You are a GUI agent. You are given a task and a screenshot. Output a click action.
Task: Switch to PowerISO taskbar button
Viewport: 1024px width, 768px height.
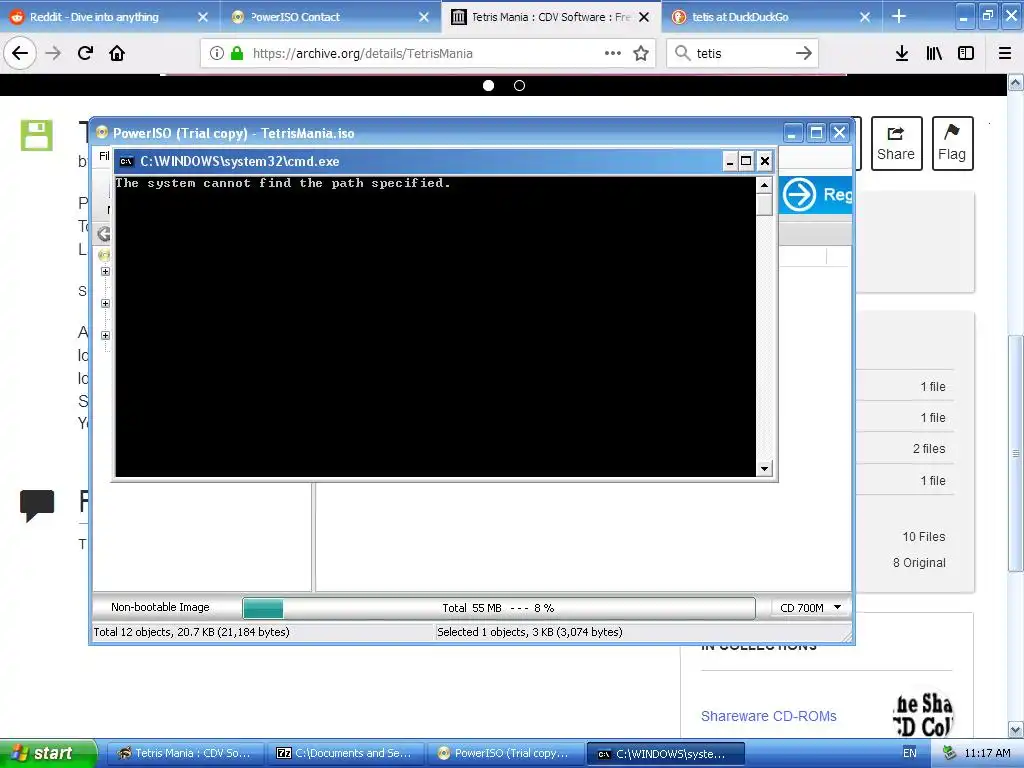click(505, 753)
